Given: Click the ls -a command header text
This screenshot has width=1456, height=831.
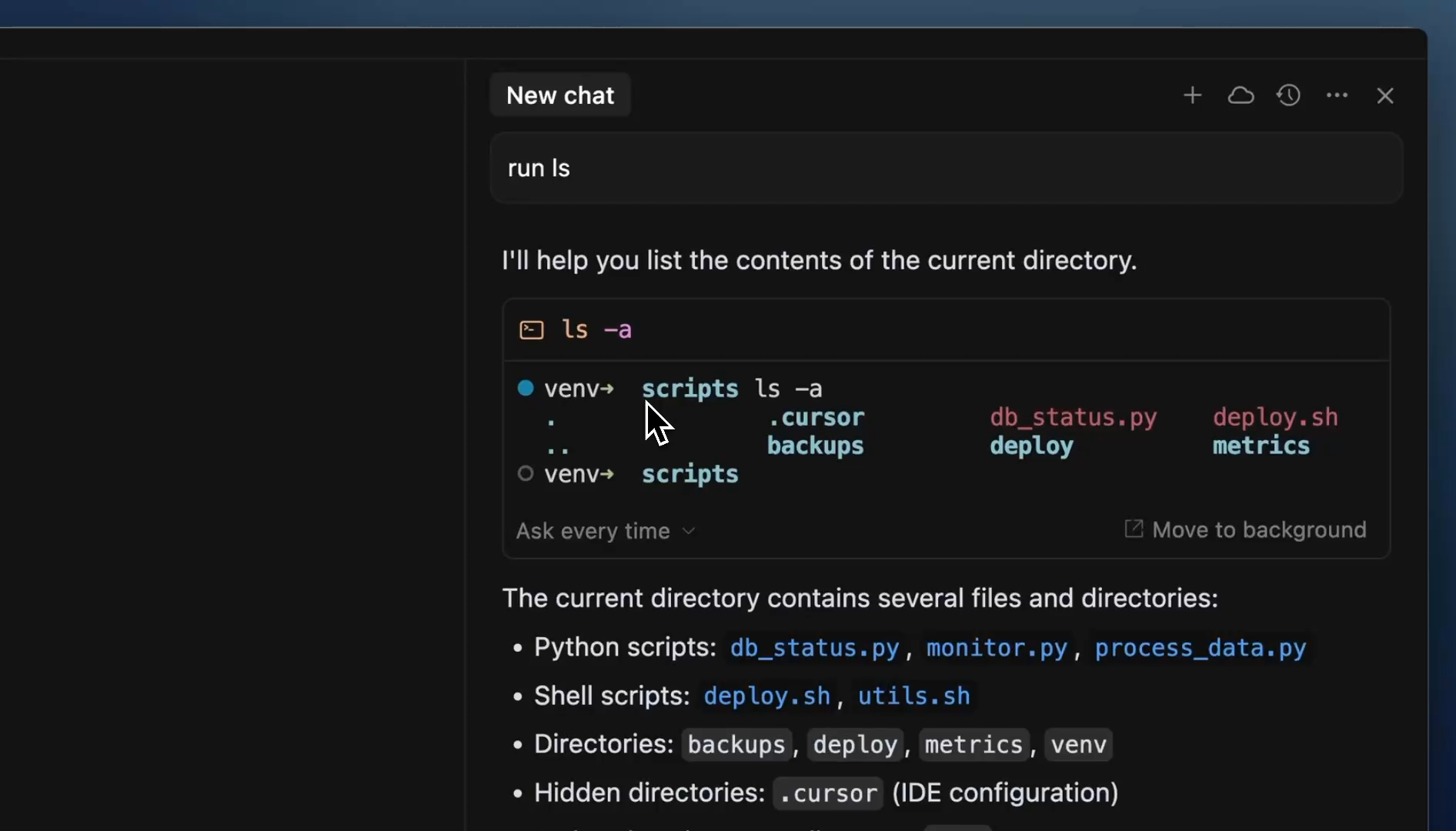Looking at the screenshot, I should [x=596, y=330].
